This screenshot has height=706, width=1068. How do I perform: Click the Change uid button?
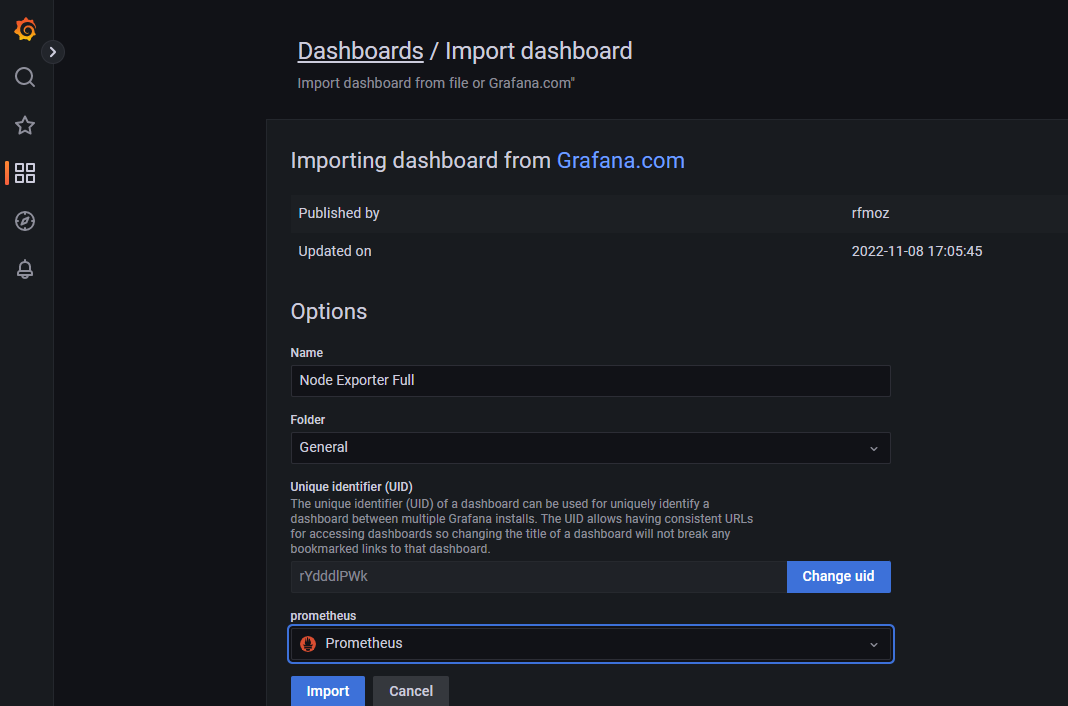[838, 577]
